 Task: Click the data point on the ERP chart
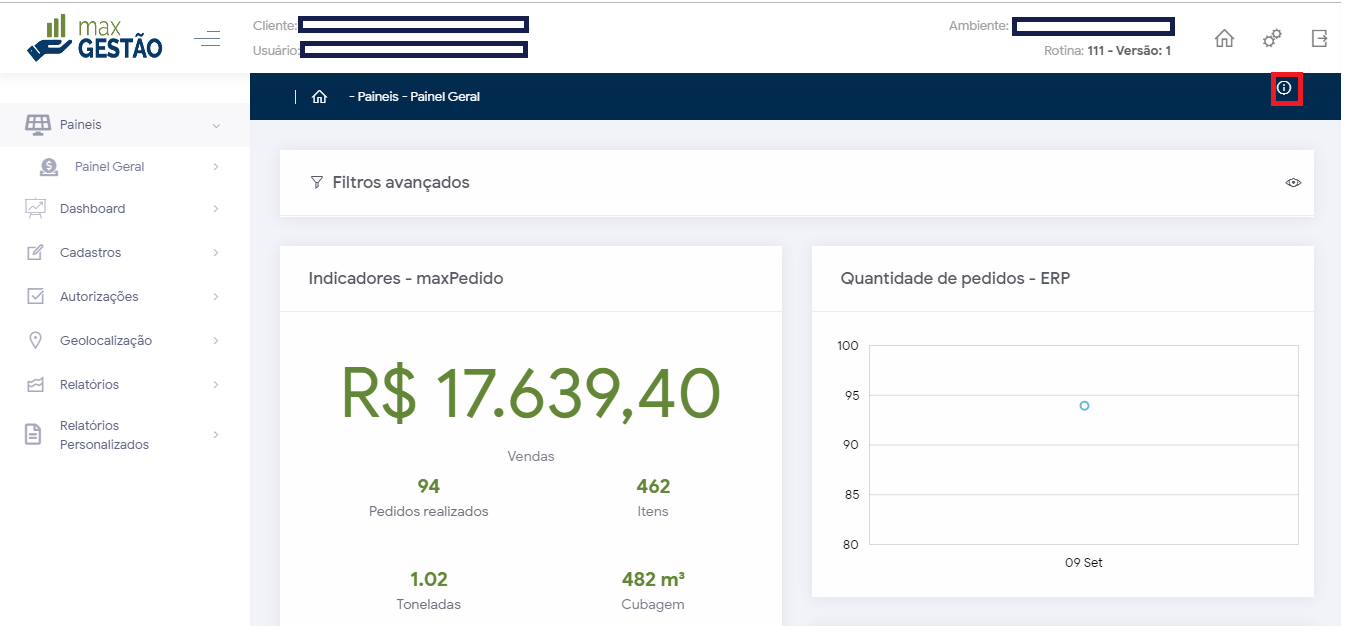[1084, 406]
